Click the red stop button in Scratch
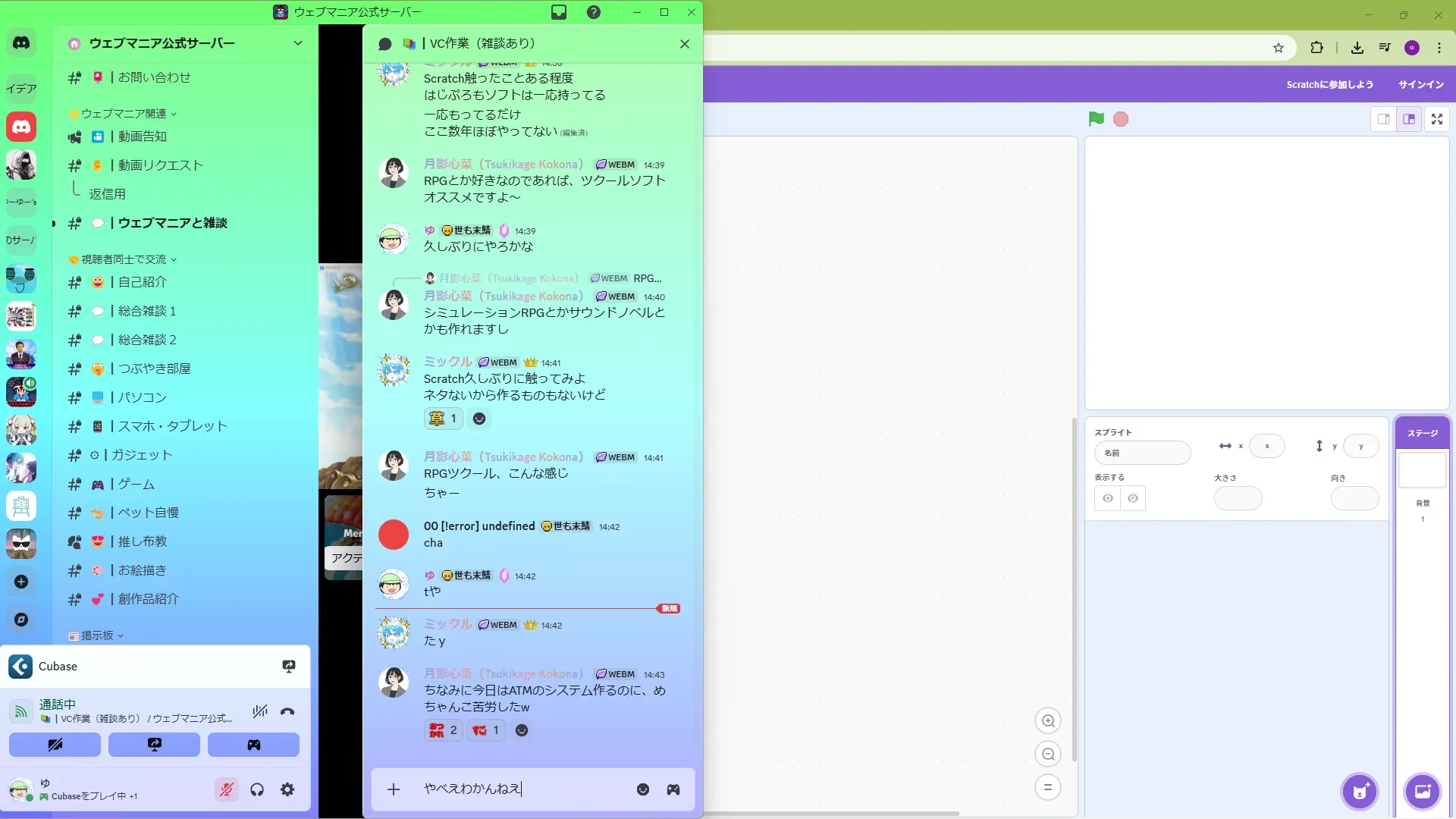The height and width of the screenshot is (819, 1456). [1121, 119]
